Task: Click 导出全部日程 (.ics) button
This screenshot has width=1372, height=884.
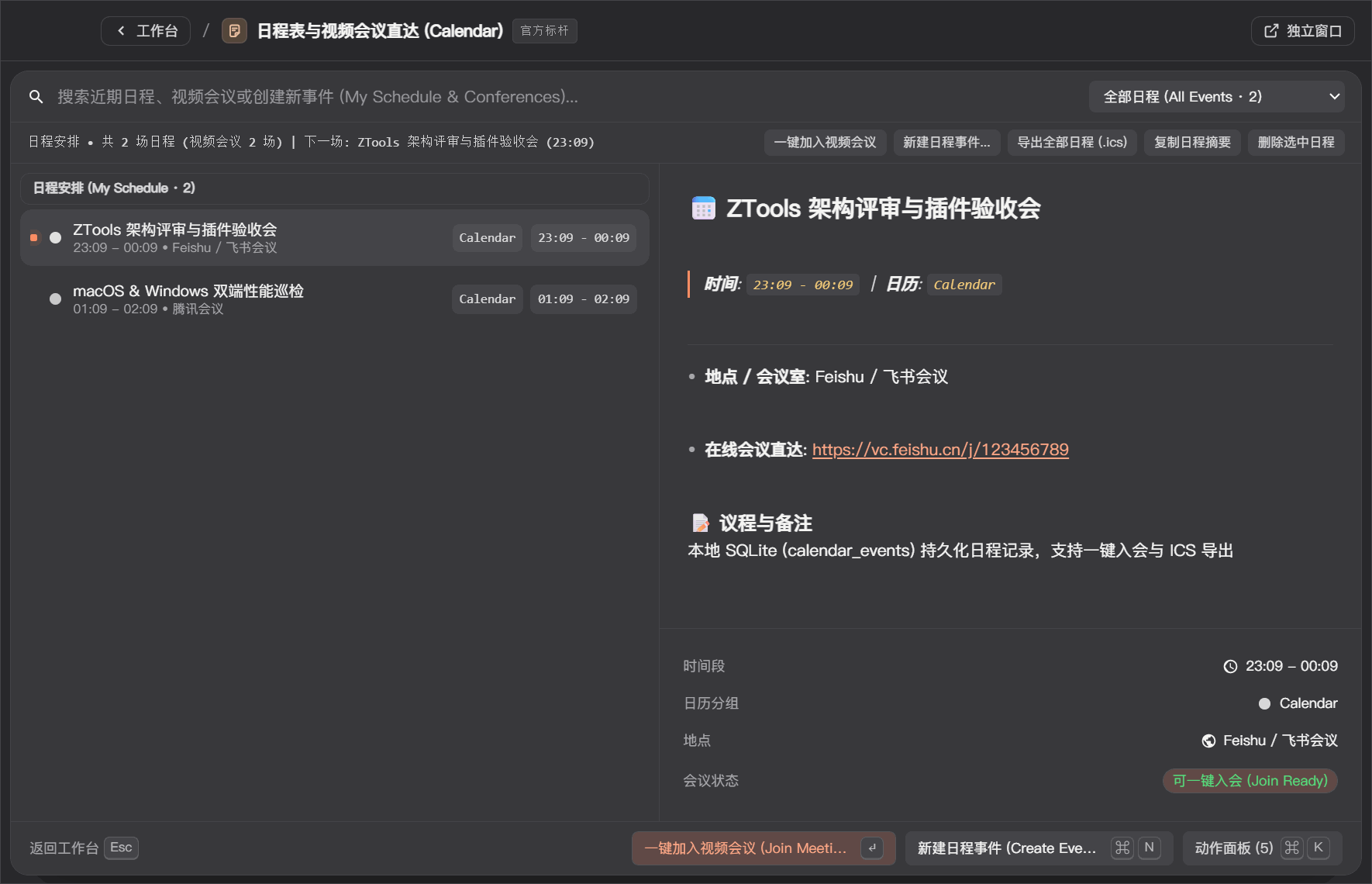Action: pos(1072,143)
